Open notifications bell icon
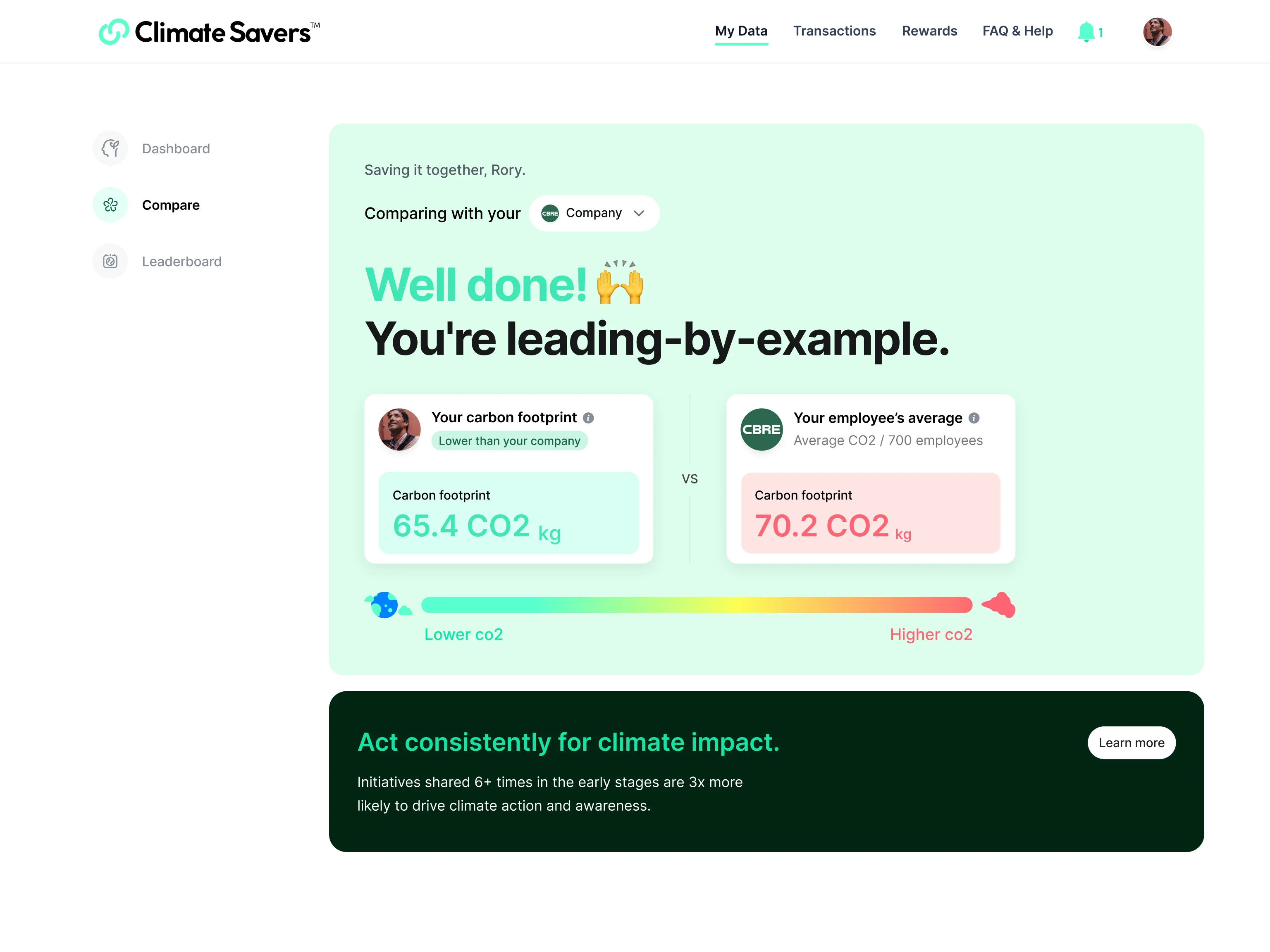The width and height of the screenshot is (1270, 952). coord(1086,31)
